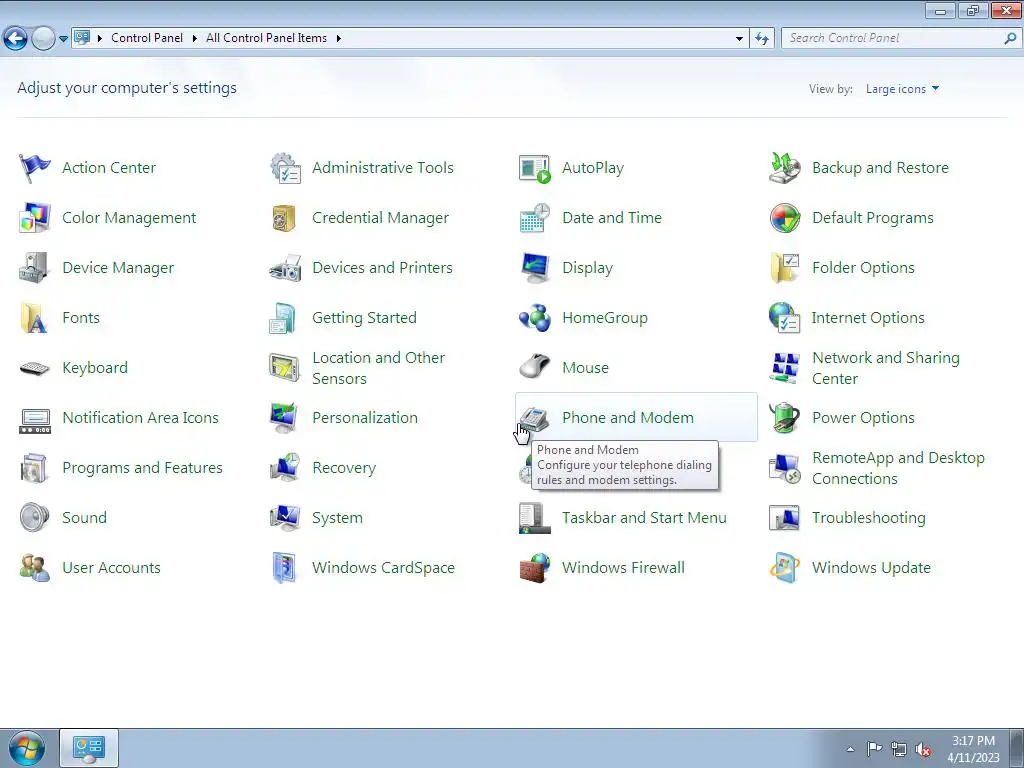Click the network tray icon

pos(899,749)
